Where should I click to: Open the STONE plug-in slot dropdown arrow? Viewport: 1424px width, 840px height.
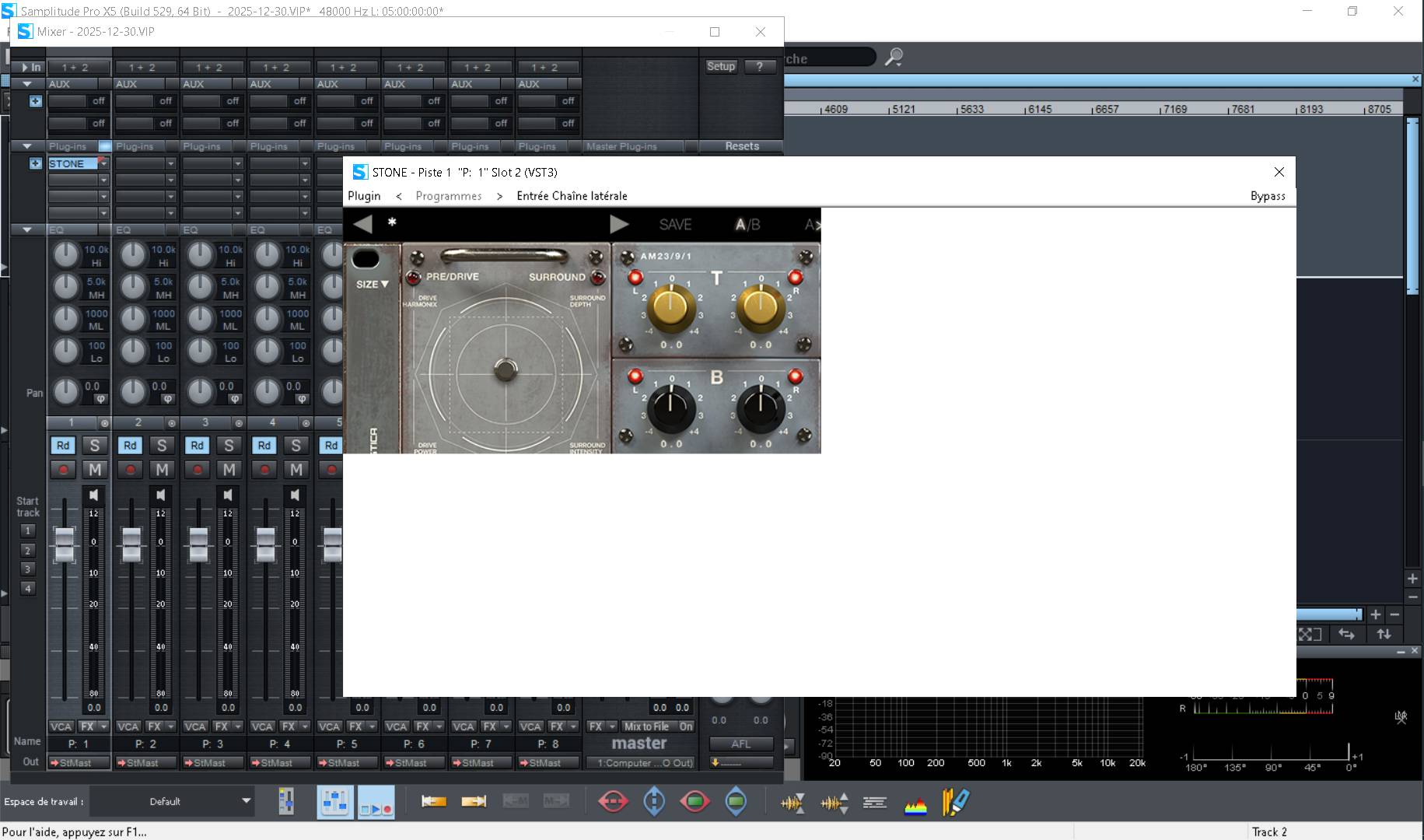point(103,163)
